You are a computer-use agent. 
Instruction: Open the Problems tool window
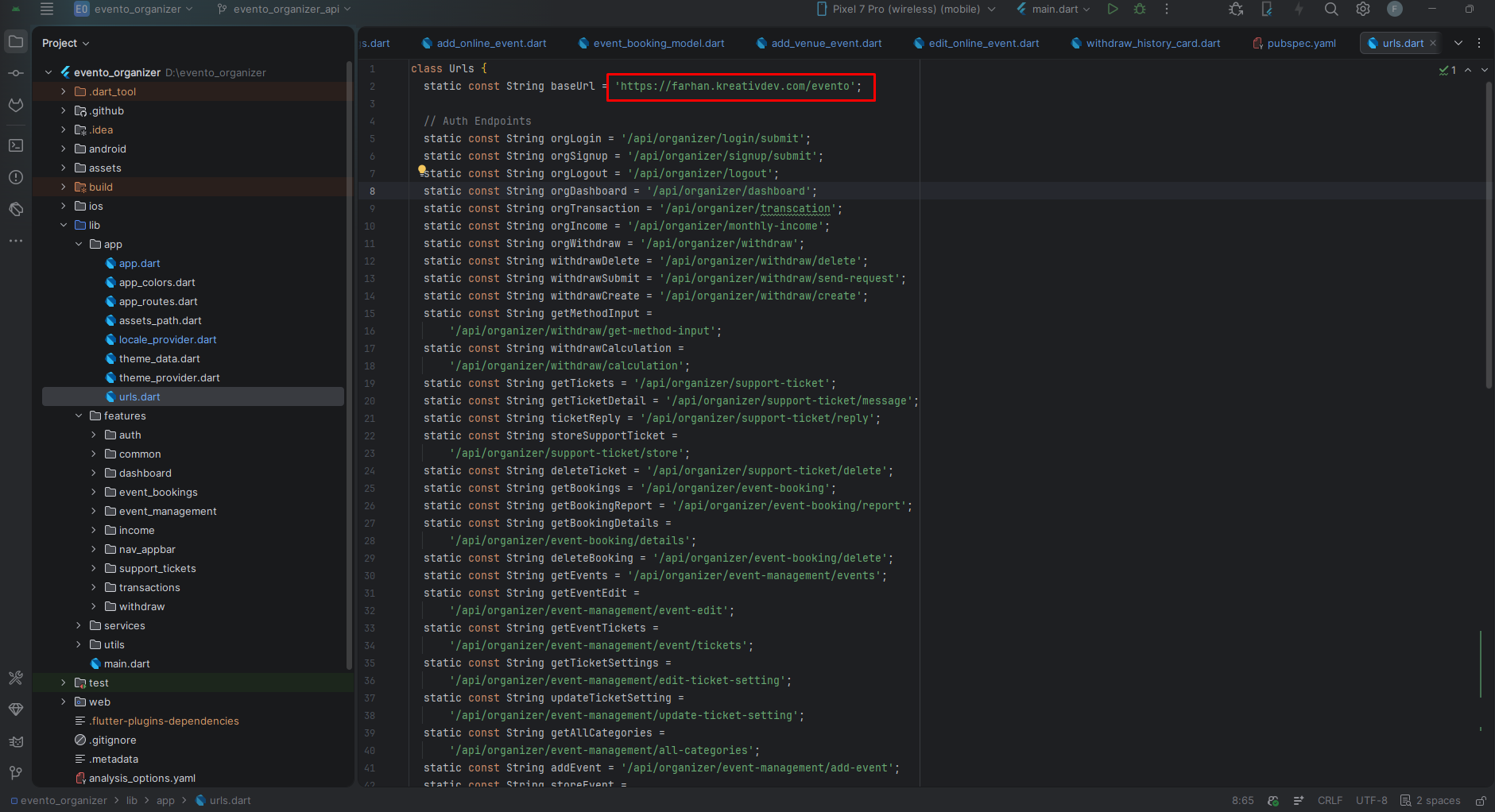pos(15,177)
